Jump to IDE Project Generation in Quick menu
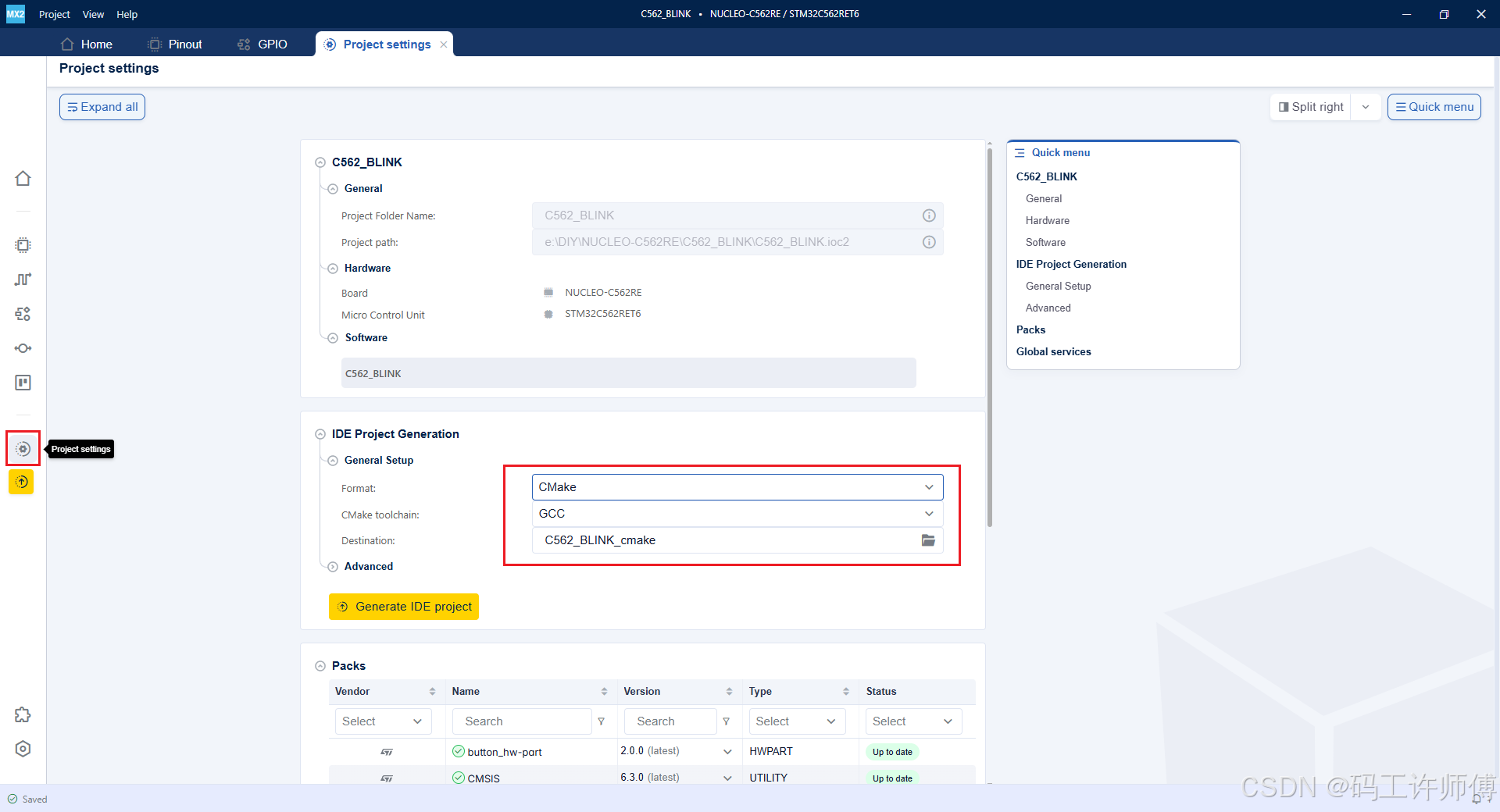 (1071, 264)
